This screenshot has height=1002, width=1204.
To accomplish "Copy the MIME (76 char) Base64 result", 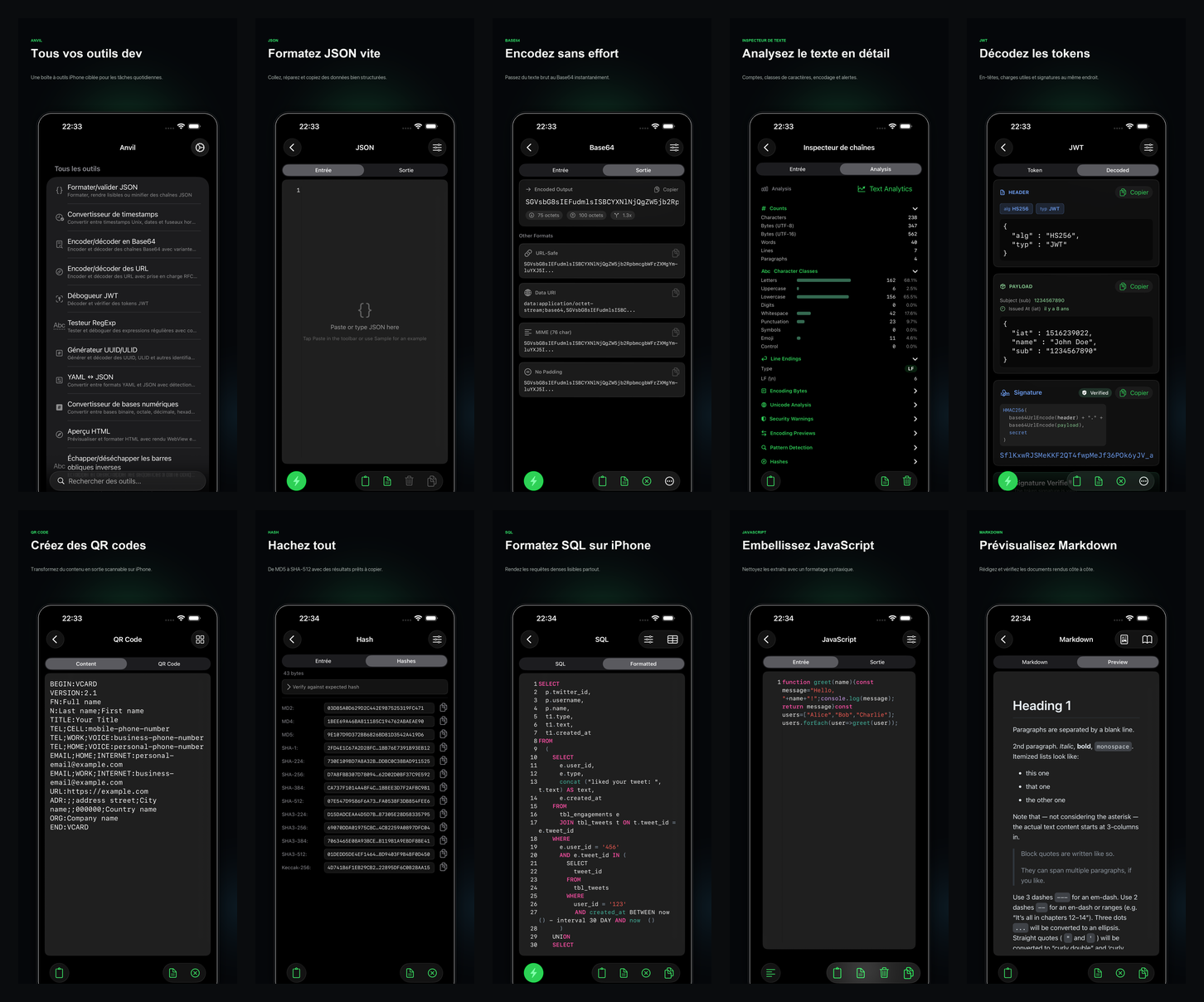I will (x=675, y=332).
